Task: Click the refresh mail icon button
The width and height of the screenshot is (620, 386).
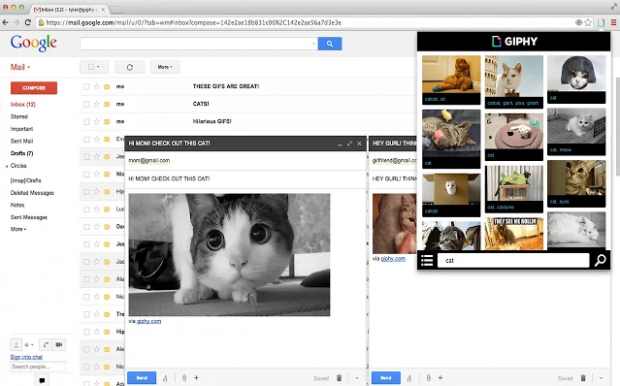Action: pyautogui.click(x=130, y=67)
